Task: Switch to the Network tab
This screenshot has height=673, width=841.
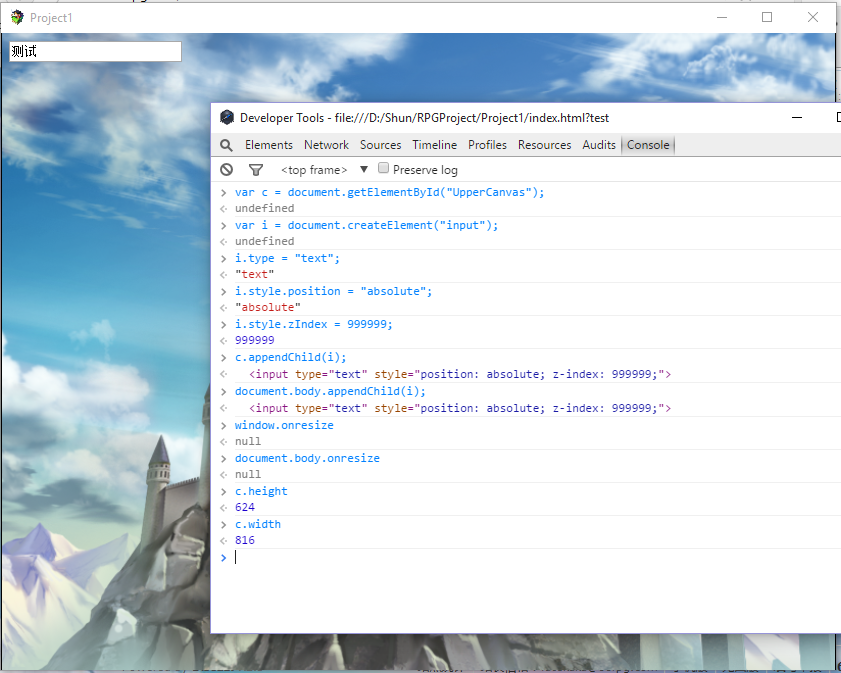Action: tap(326, 145)
